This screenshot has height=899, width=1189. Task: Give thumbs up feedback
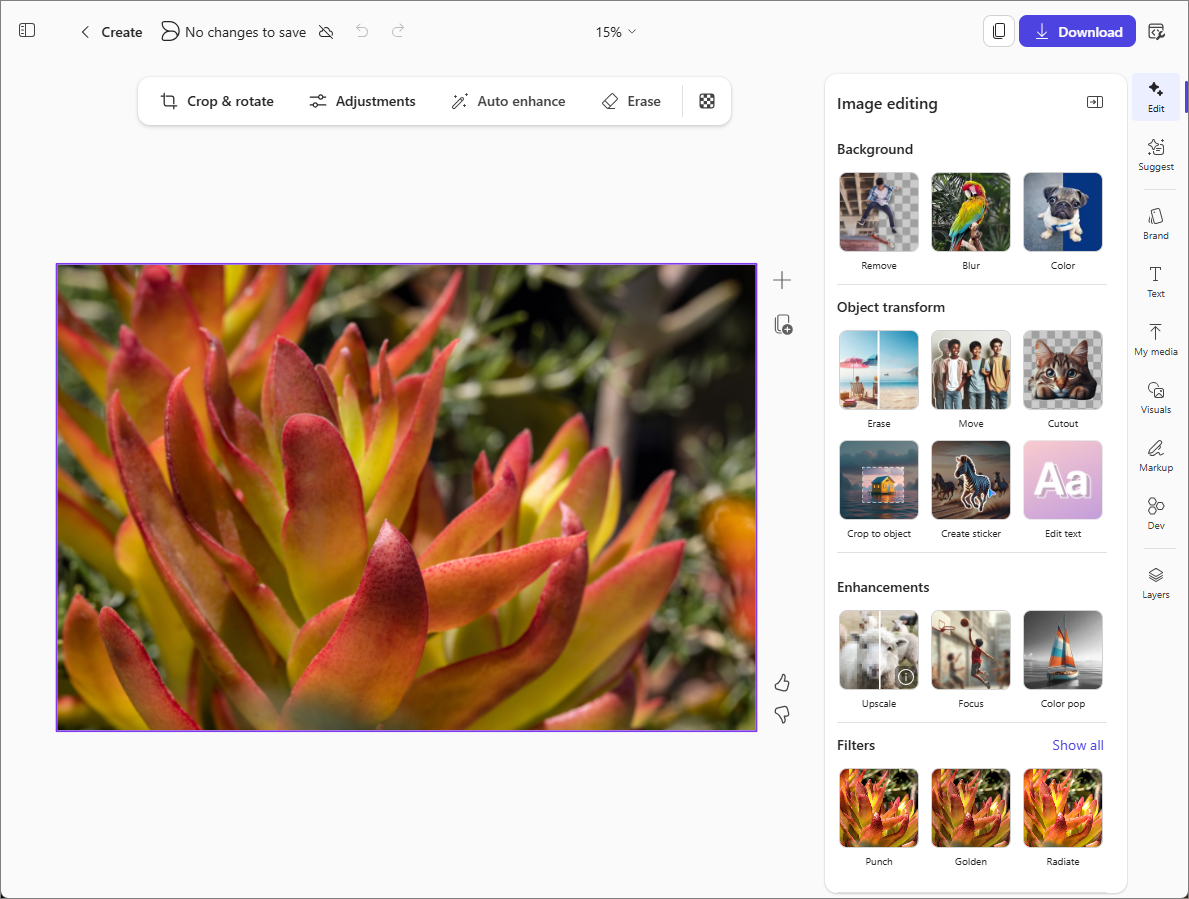click(782, 681)
